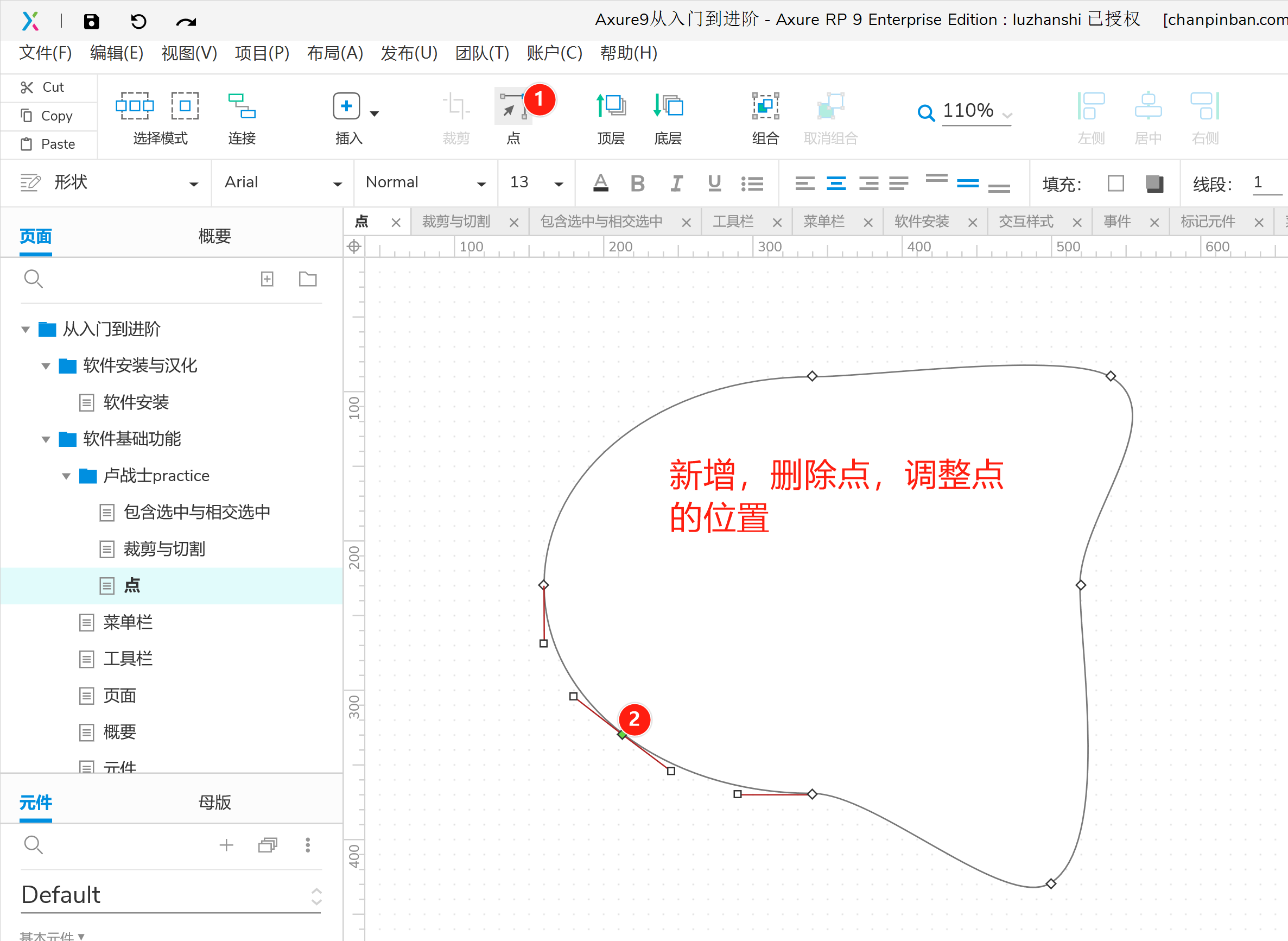
Task: Click the Add Folder icon in pages panel
Action: tap(307, 279)
